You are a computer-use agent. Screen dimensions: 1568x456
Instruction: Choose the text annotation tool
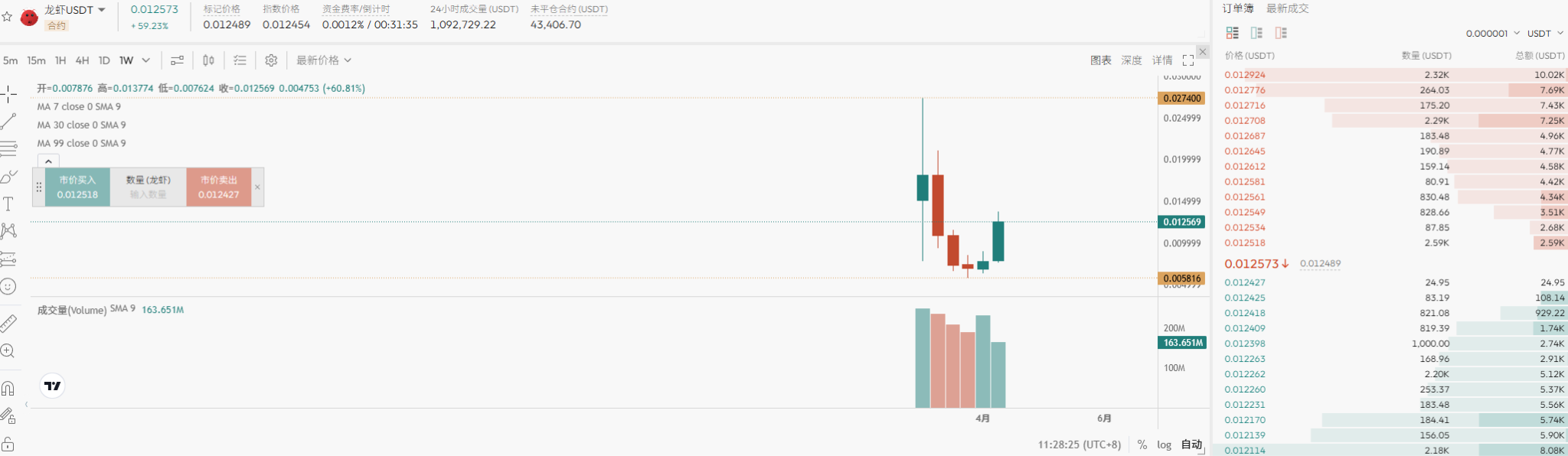coord(8,204)
